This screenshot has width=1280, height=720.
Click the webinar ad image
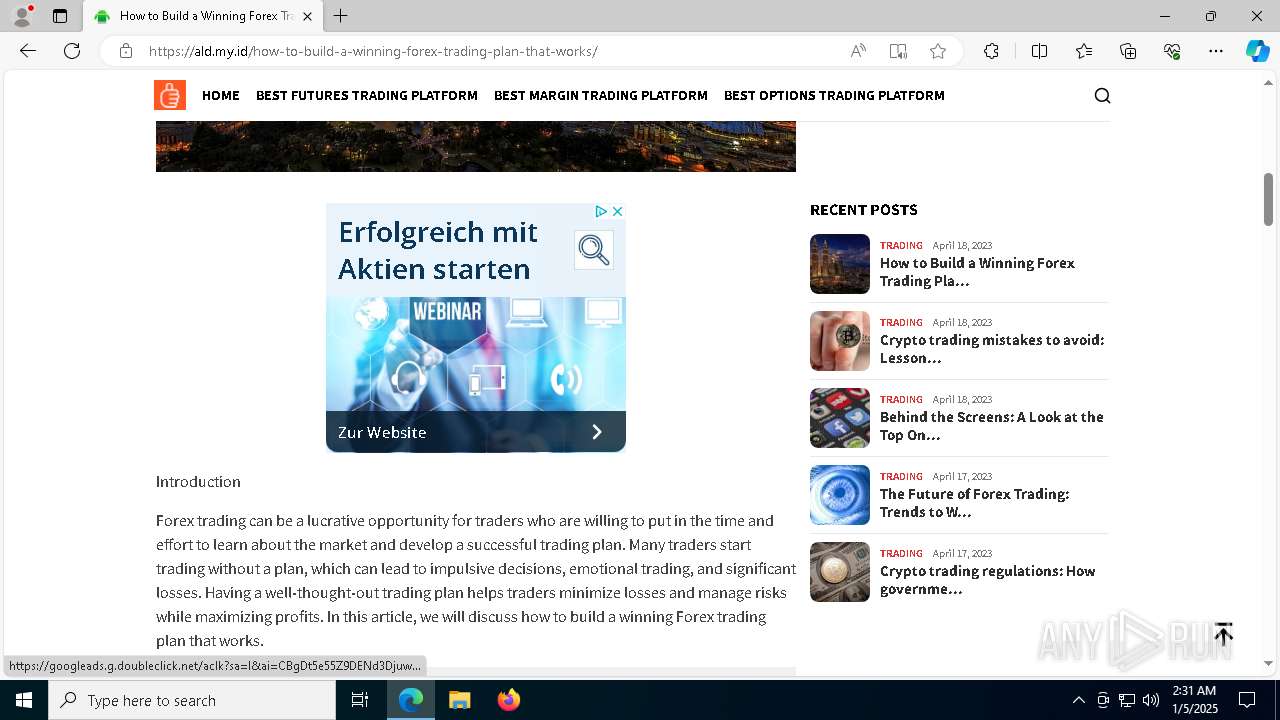coord(476,353)
